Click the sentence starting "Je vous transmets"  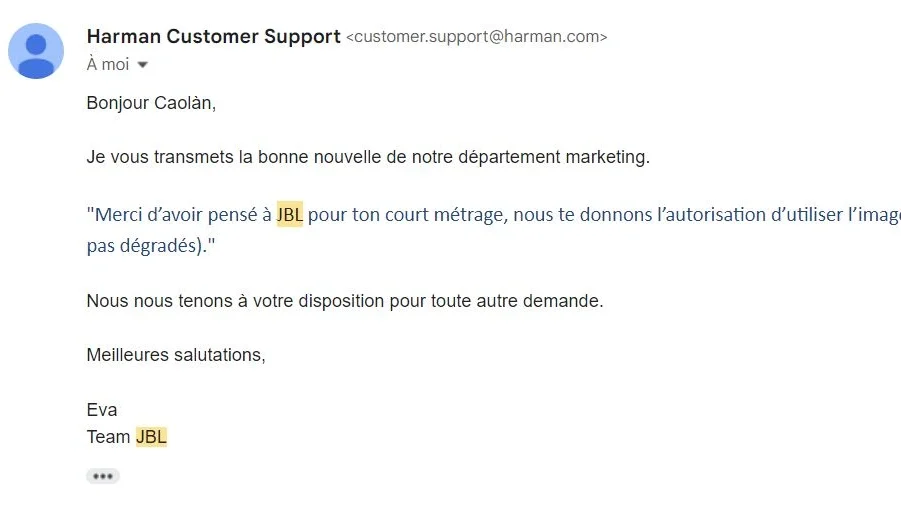[x=368, y=157]
